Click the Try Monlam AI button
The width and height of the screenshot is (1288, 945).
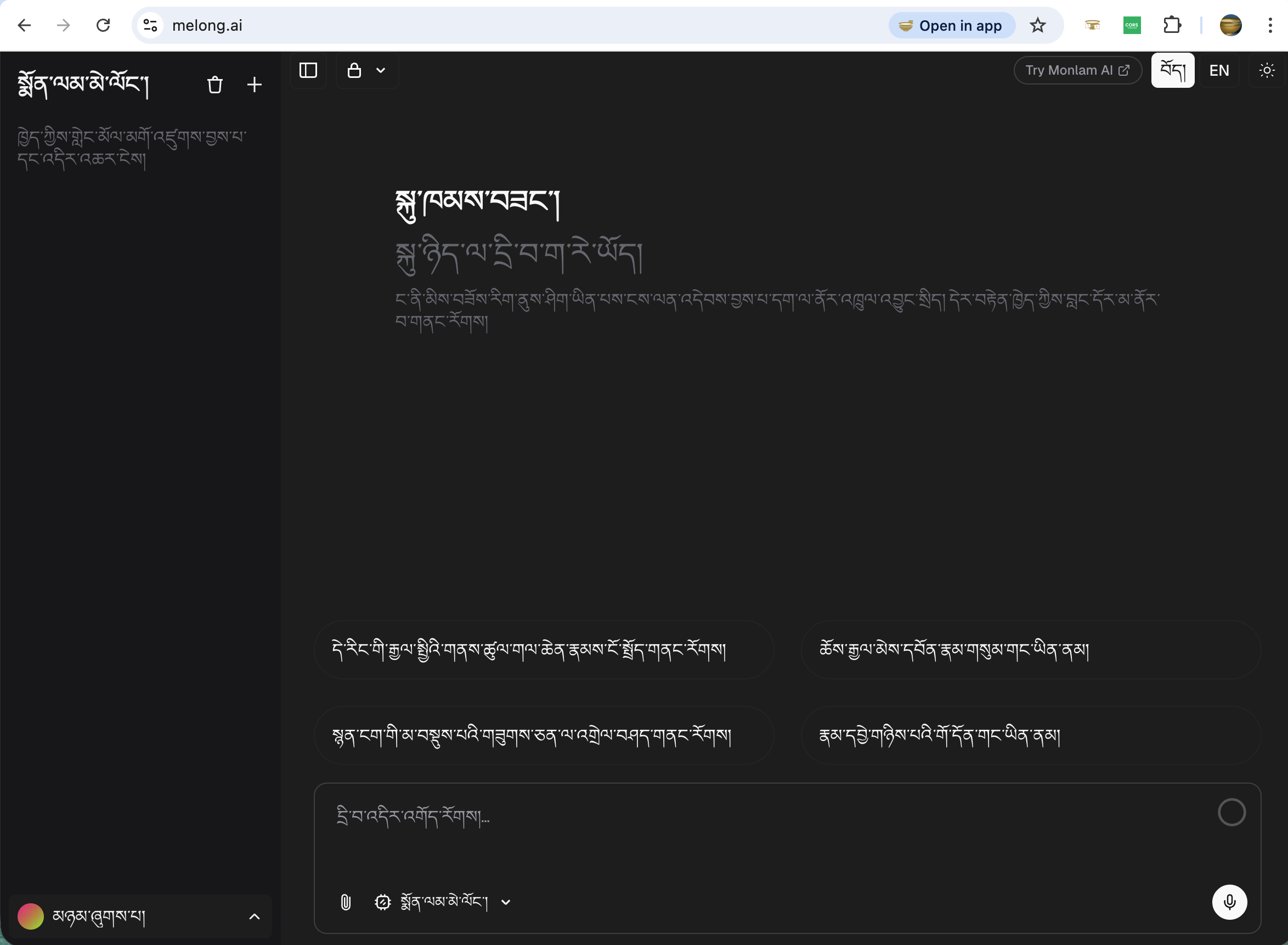pyautogui.click(x=1077, y=70)
